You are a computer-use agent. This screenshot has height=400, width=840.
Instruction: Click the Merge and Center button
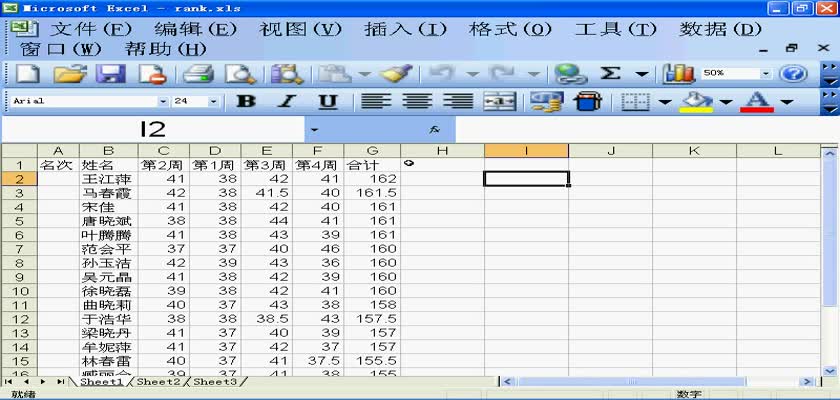click(x=499, y=101)
